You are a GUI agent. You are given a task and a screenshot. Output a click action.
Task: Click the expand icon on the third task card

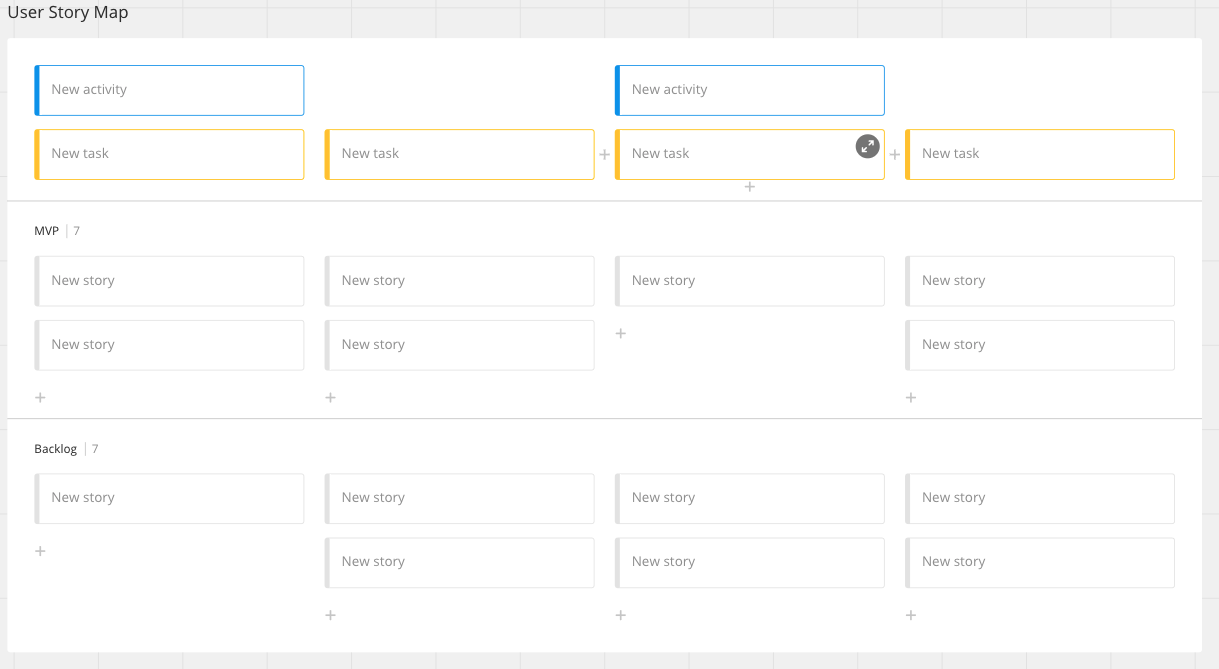point(867,146)
